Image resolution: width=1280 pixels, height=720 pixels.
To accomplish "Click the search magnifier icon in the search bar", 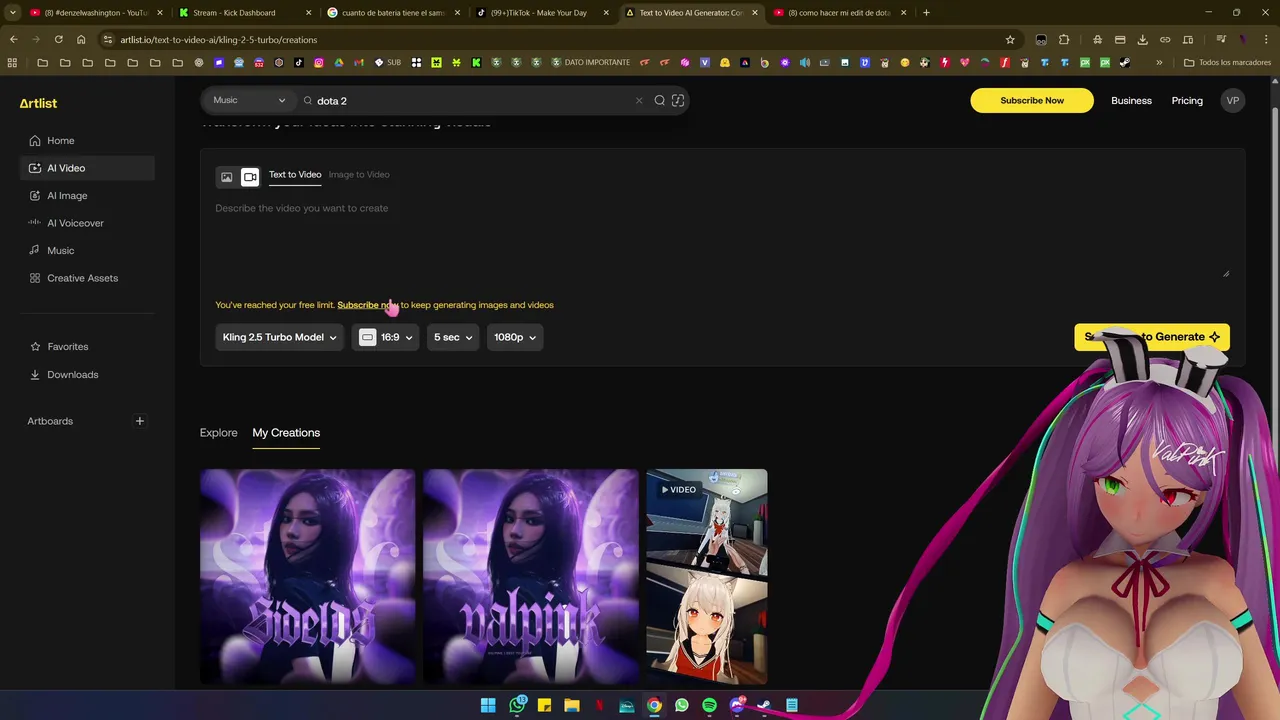I will (660, 100).
